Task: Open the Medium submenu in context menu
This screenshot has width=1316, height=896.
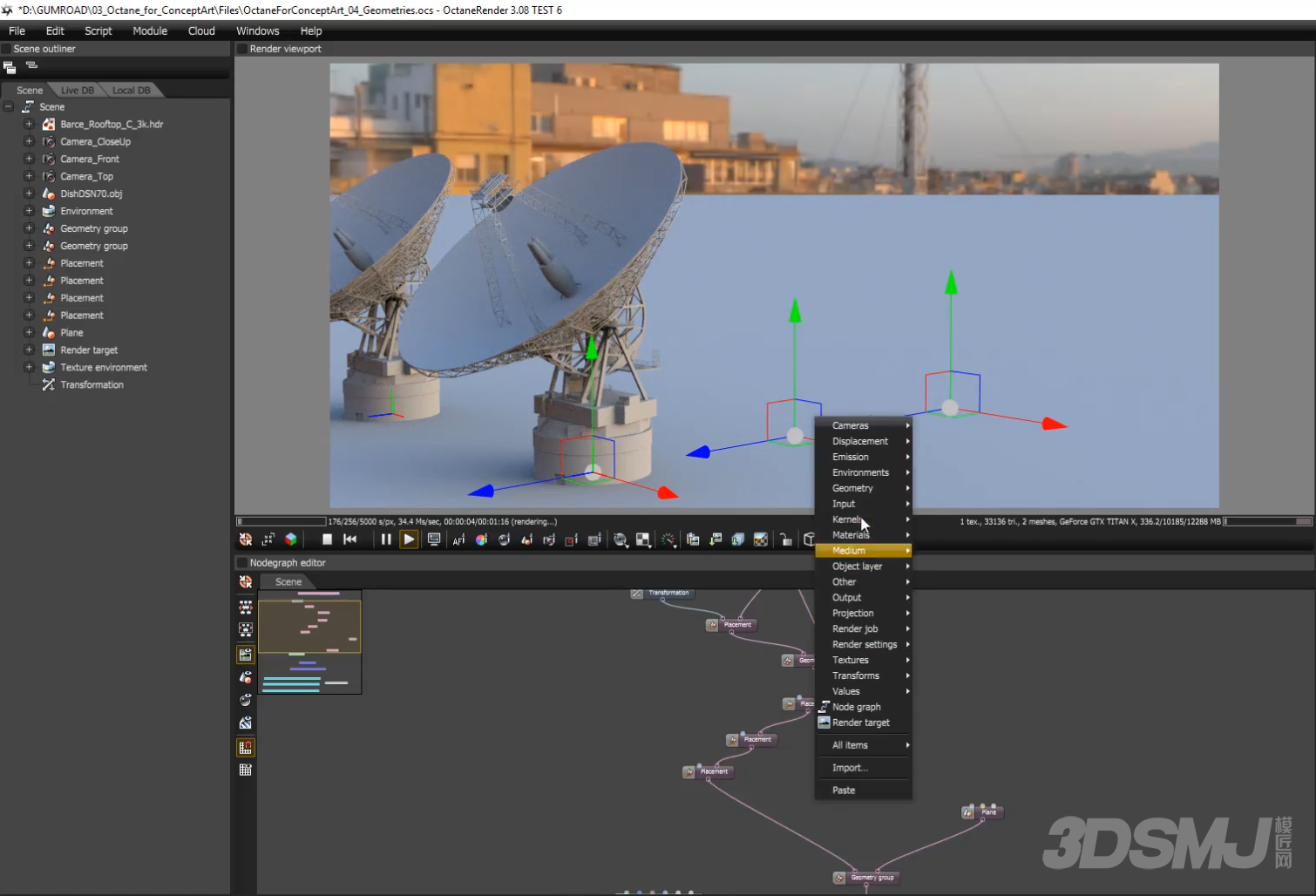Action: click(863, 551)
